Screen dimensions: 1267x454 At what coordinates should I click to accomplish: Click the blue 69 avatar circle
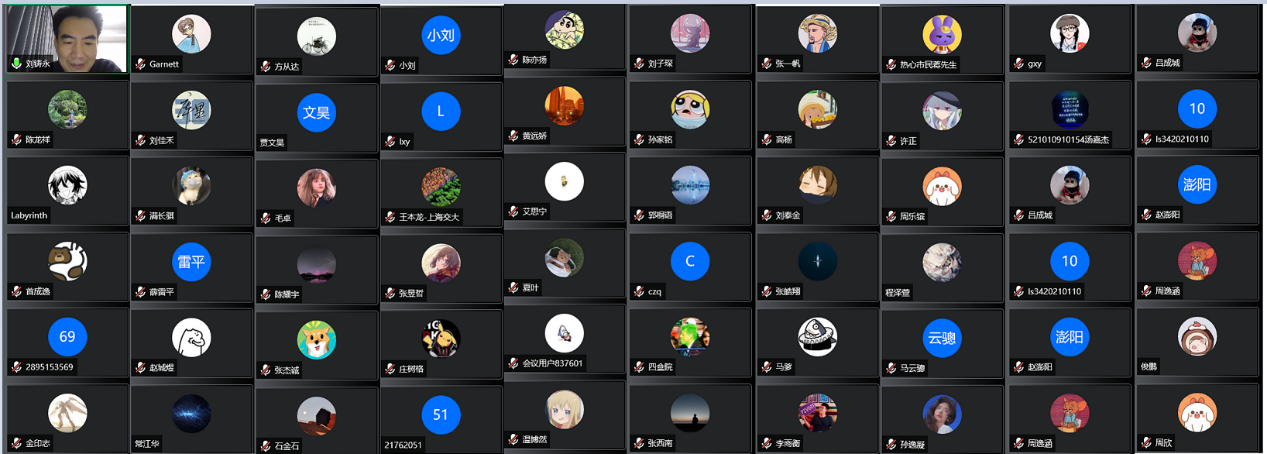point(68,336)
